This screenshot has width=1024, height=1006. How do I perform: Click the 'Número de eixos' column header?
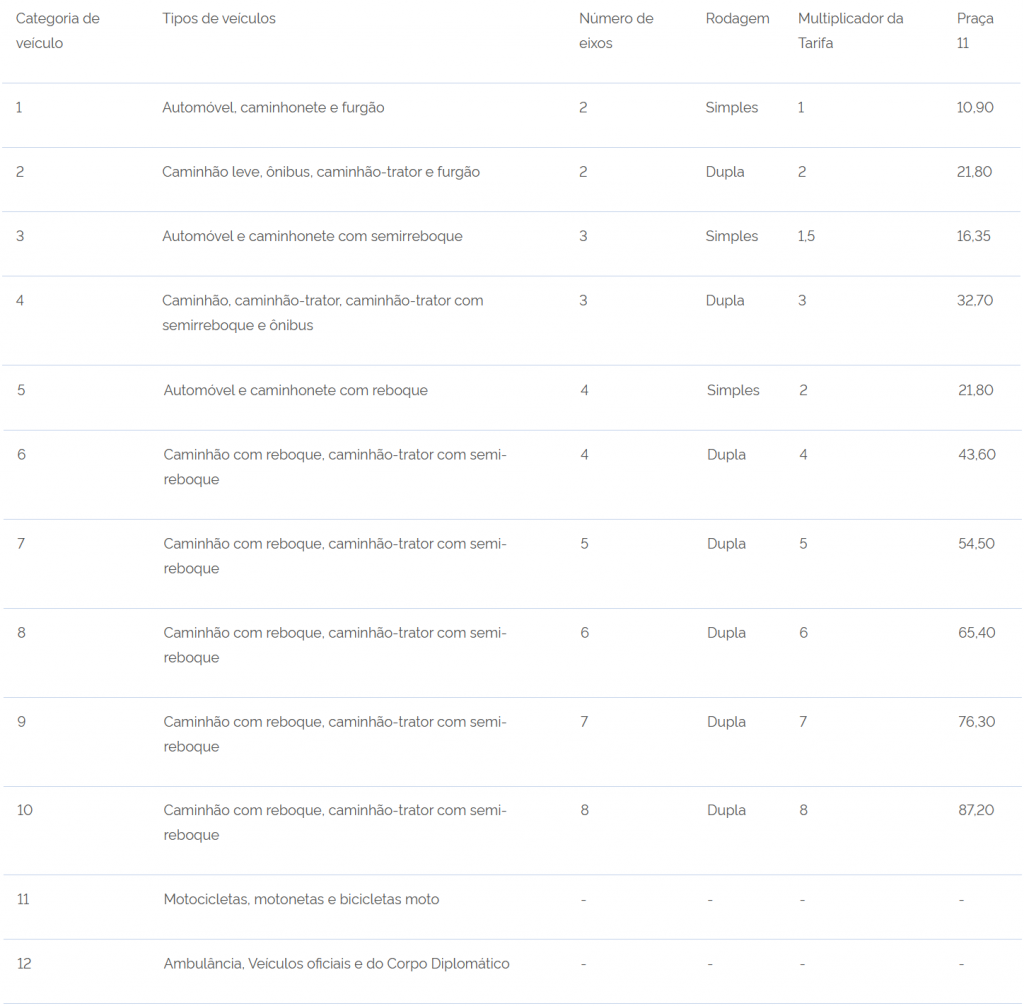click(616, 31)
